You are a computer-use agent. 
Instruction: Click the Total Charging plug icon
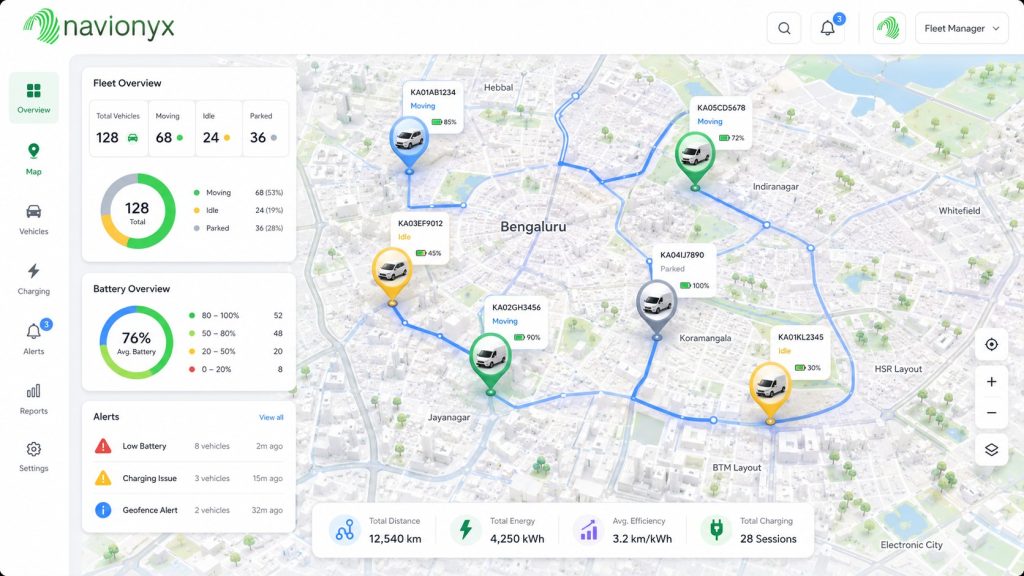[x=716, y=530]
